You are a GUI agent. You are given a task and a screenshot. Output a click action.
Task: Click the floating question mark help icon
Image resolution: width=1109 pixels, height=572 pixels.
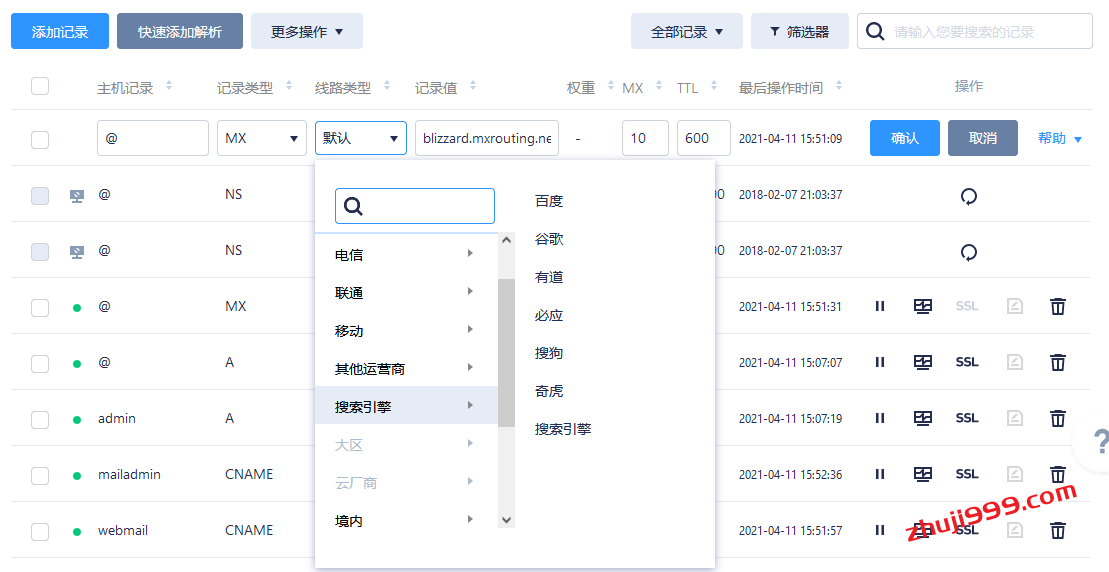(1099, 441)
